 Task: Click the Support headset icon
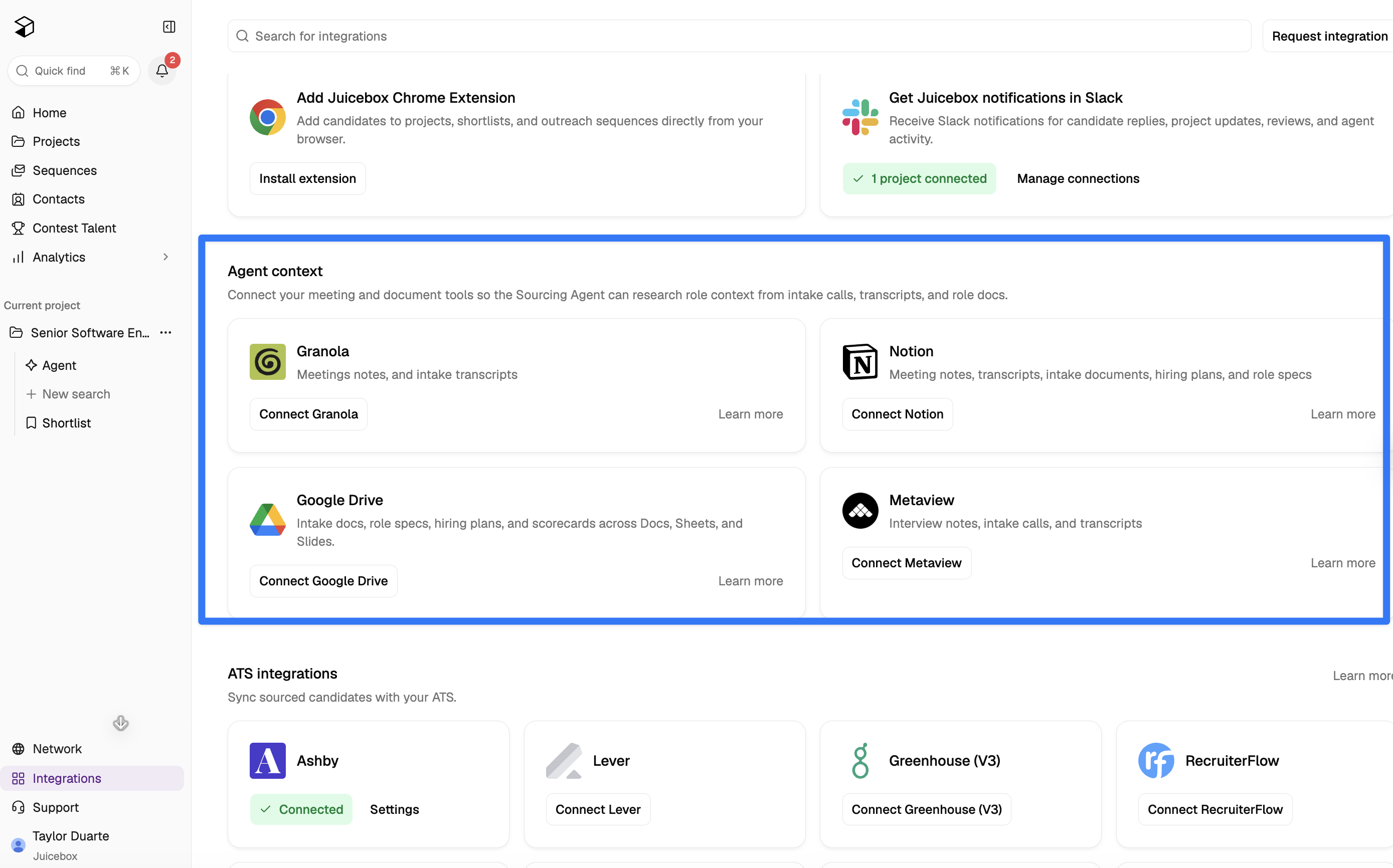pos(19,807)
